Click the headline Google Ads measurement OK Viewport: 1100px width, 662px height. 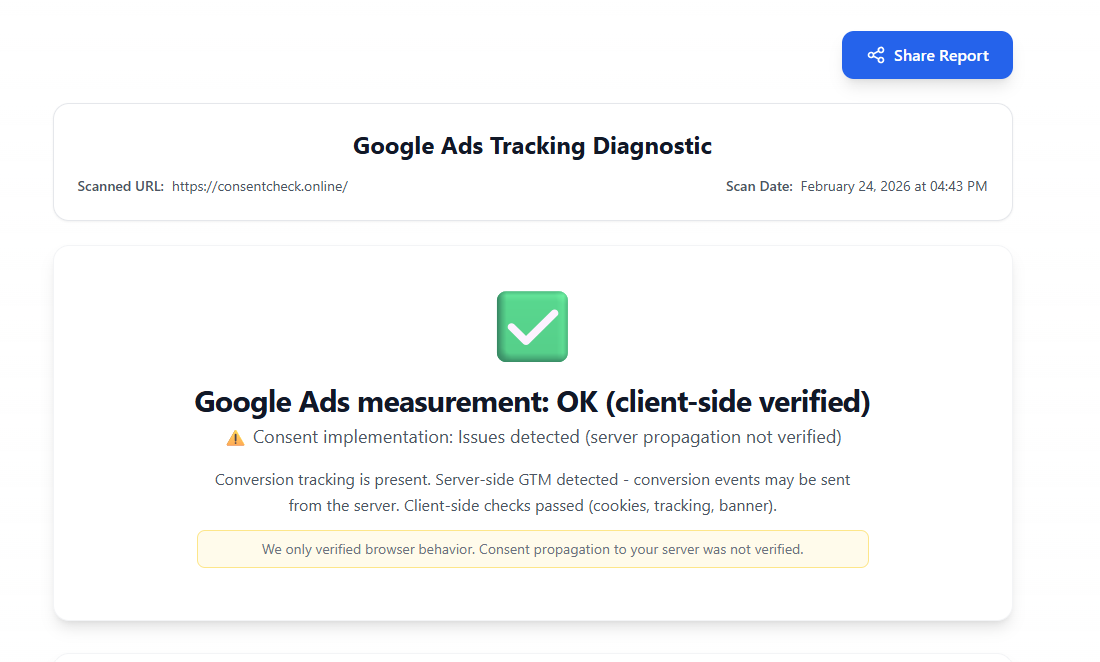(532, 401)
